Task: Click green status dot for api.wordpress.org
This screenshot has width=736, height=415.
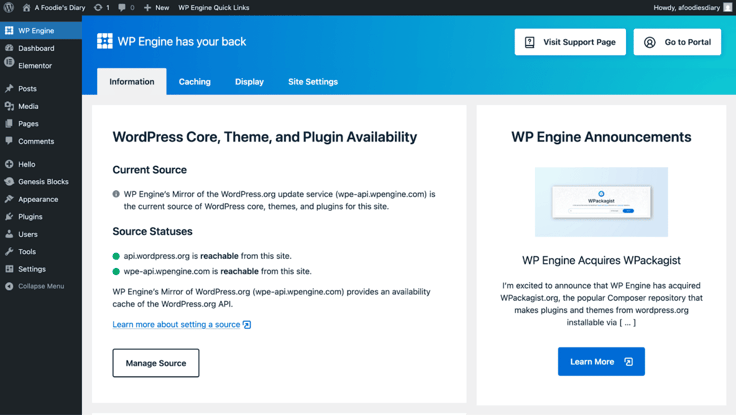Action: (x=116, y=256)
